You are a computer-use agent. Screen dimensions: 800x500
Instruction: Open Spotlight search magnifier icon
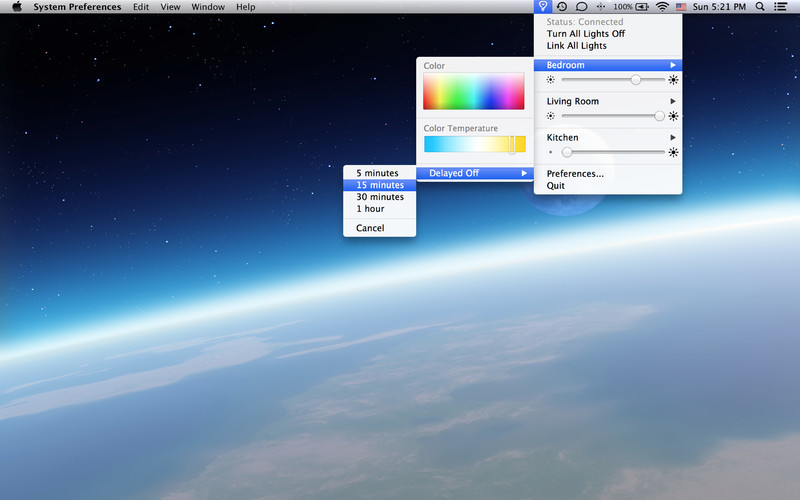(760, 7)
